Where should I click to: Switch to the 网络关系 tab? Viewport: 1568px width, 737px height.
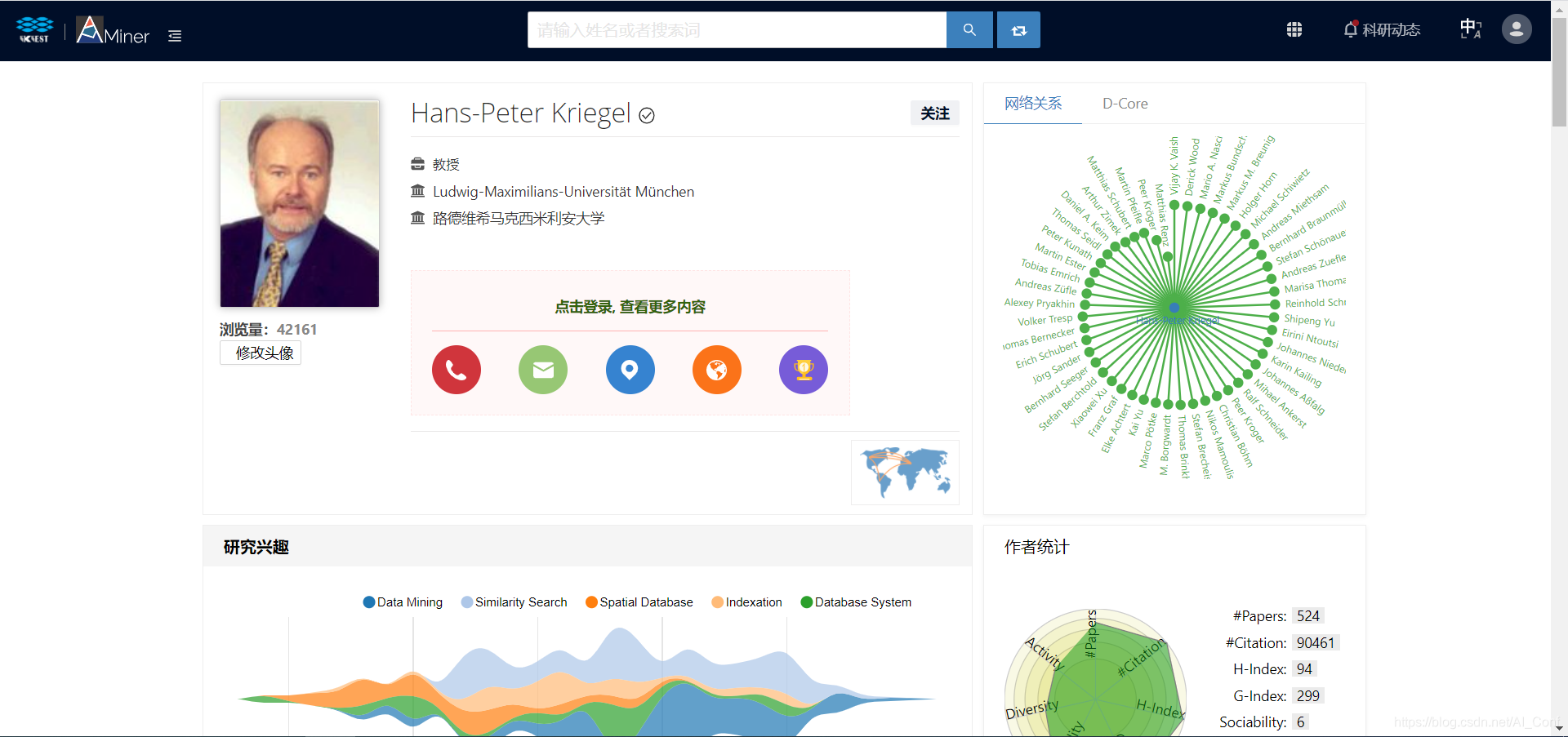point(1033,104)
